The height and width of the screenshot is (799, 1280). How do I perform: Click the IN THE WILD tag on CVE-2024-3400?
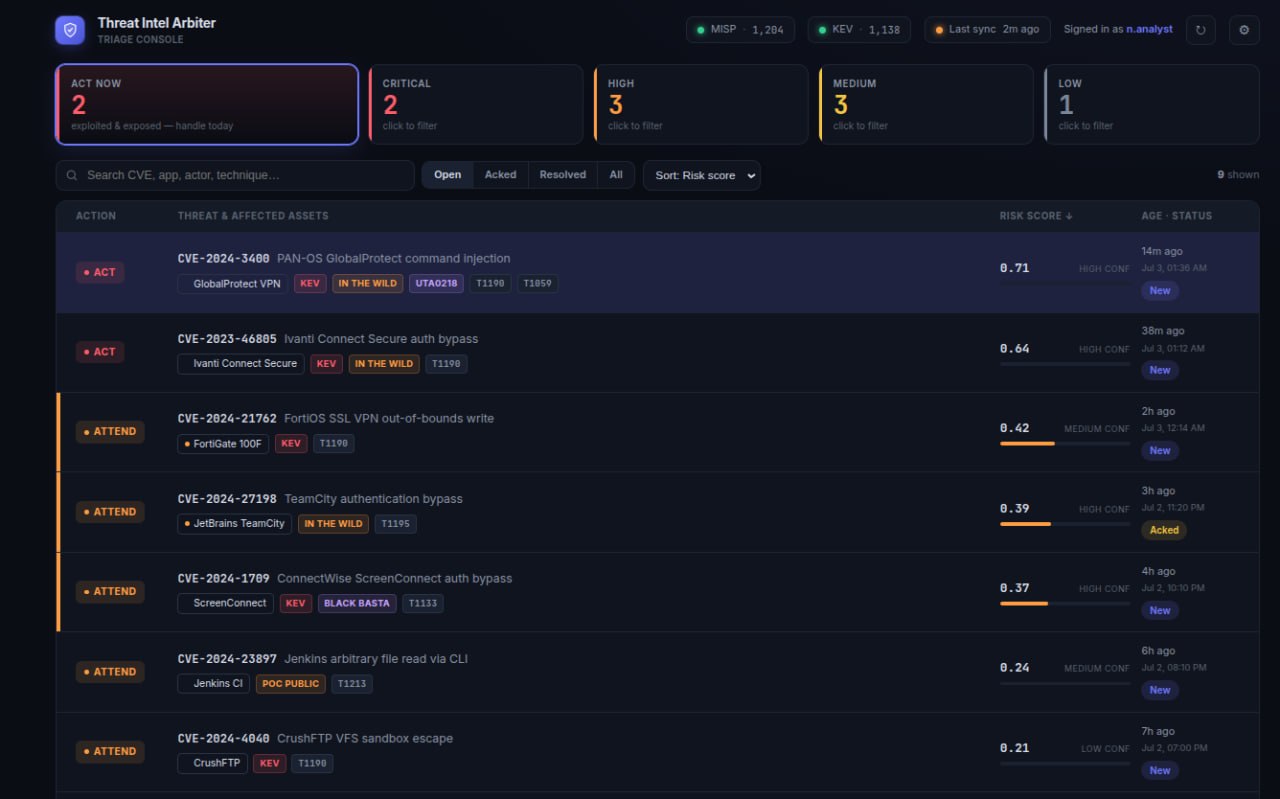point(367,283)
